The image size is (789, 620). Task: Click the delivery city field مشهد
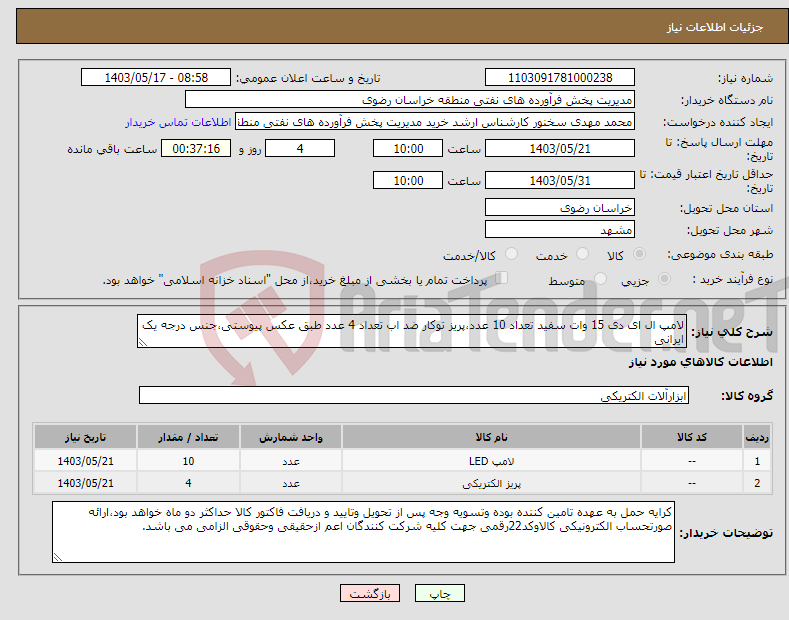pos(560,229)
